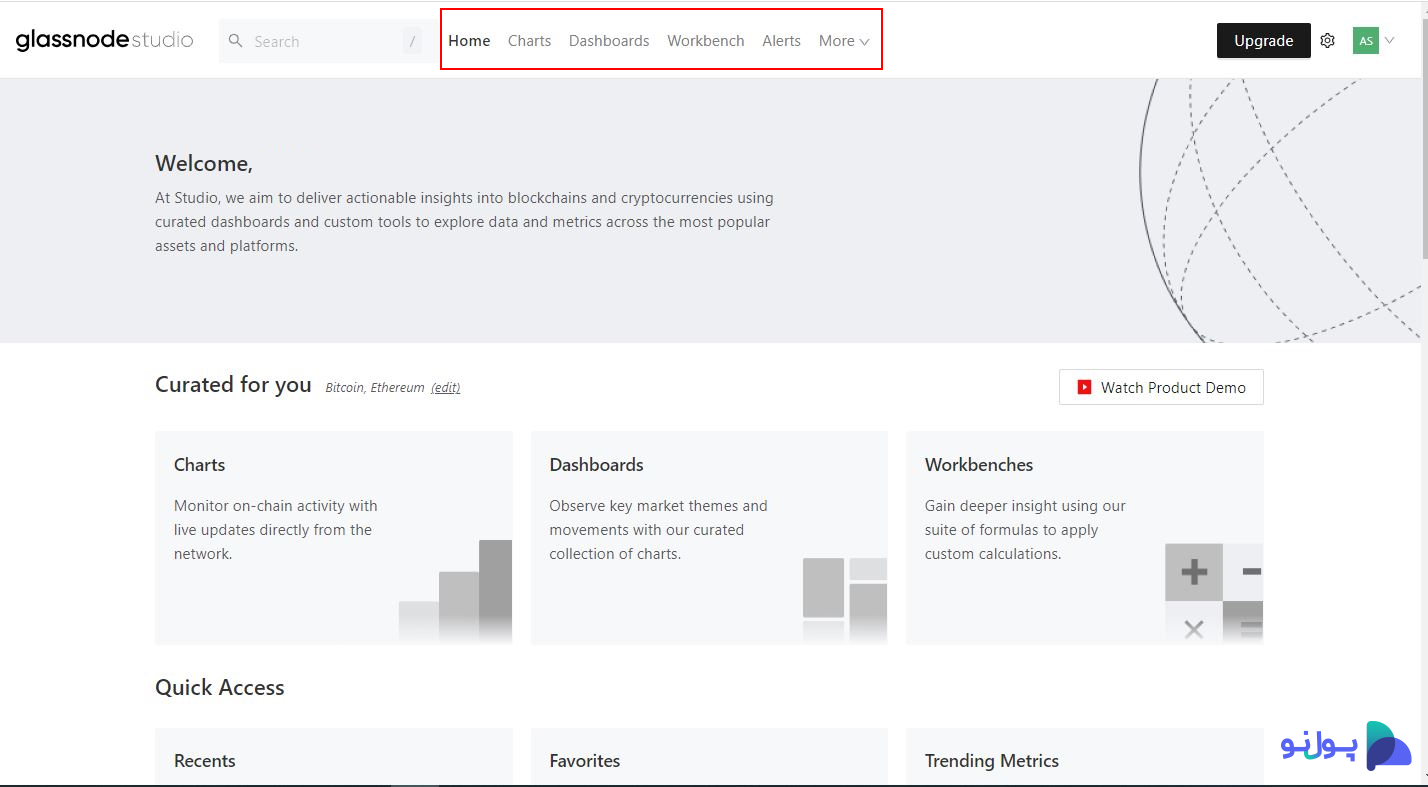Click the Watch Product Demo button
1428x787 pixels.
tap(1161, 387)
